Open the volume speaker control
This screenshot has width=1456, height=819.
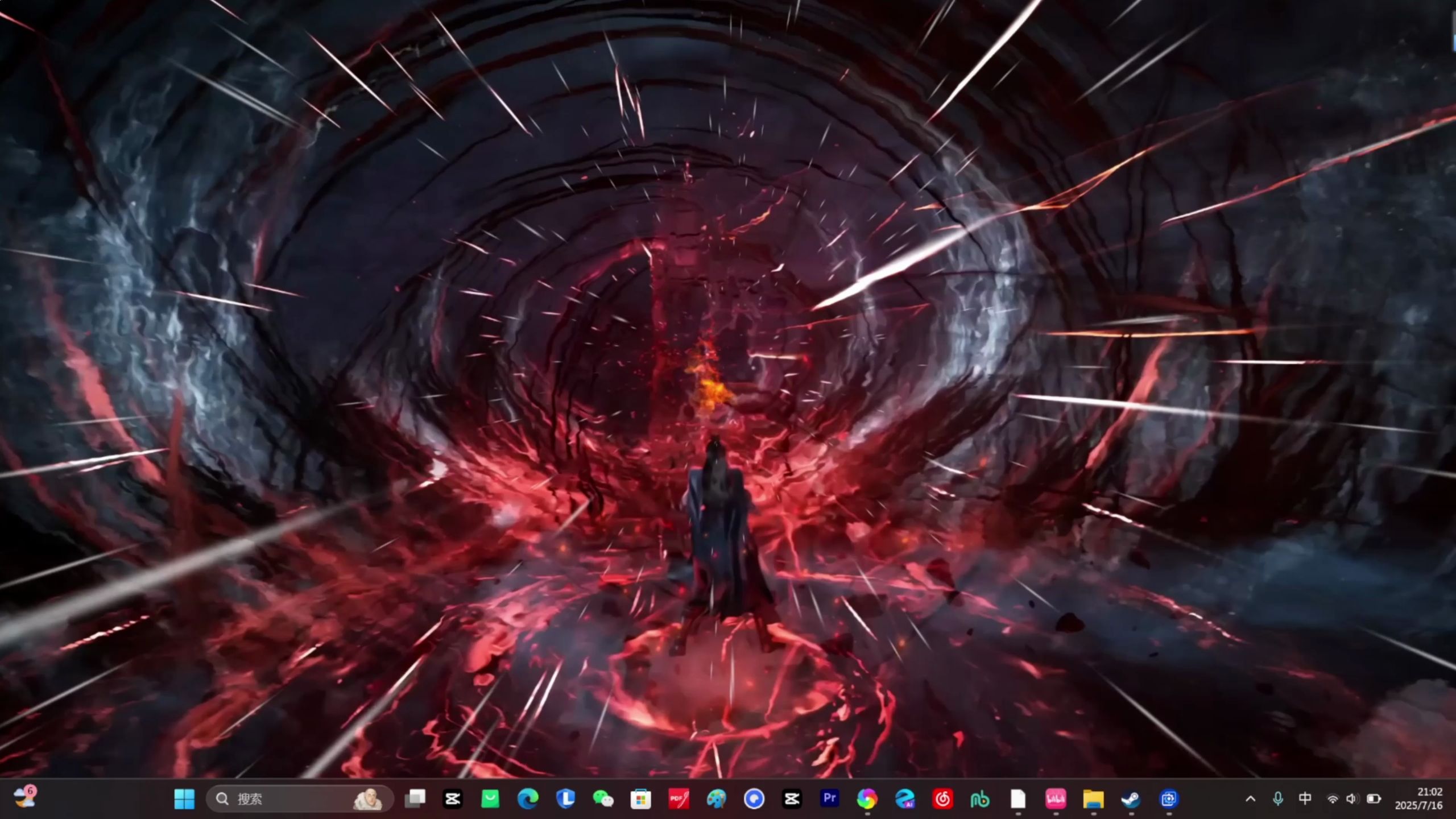(1353, 799)
